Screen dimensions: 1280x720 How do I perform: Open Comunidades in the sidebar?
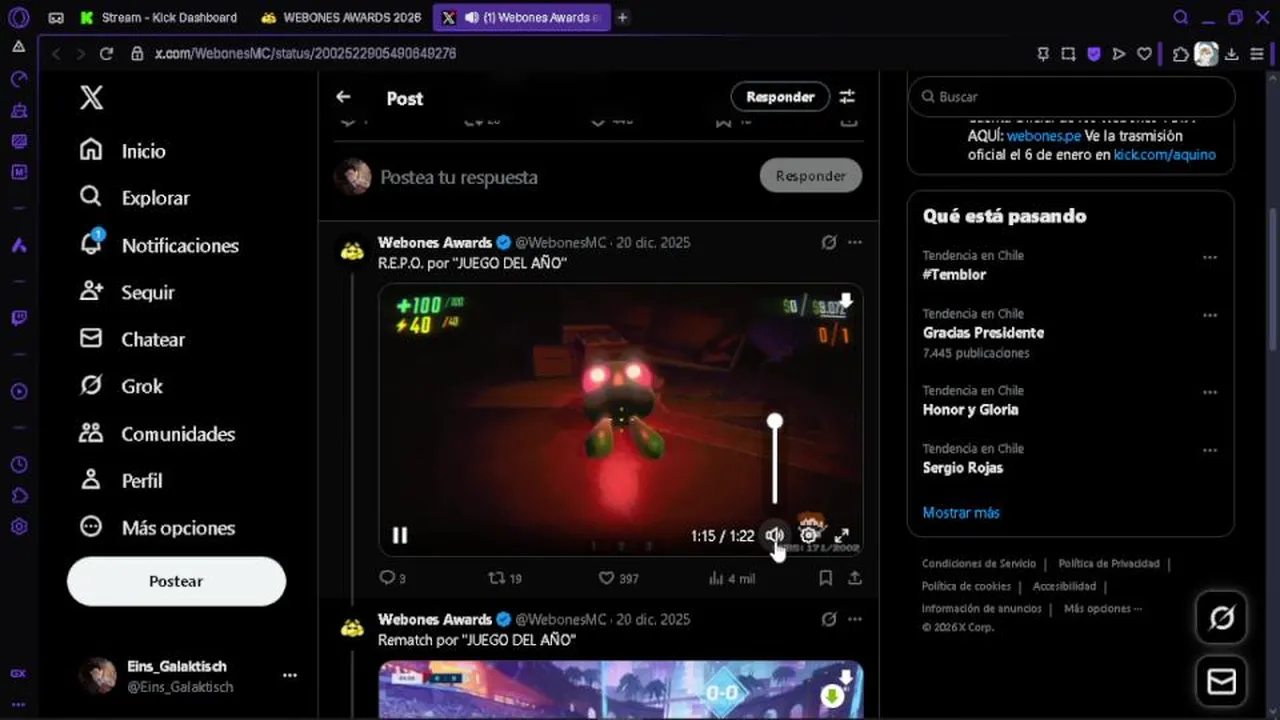[x=158, y=434]
